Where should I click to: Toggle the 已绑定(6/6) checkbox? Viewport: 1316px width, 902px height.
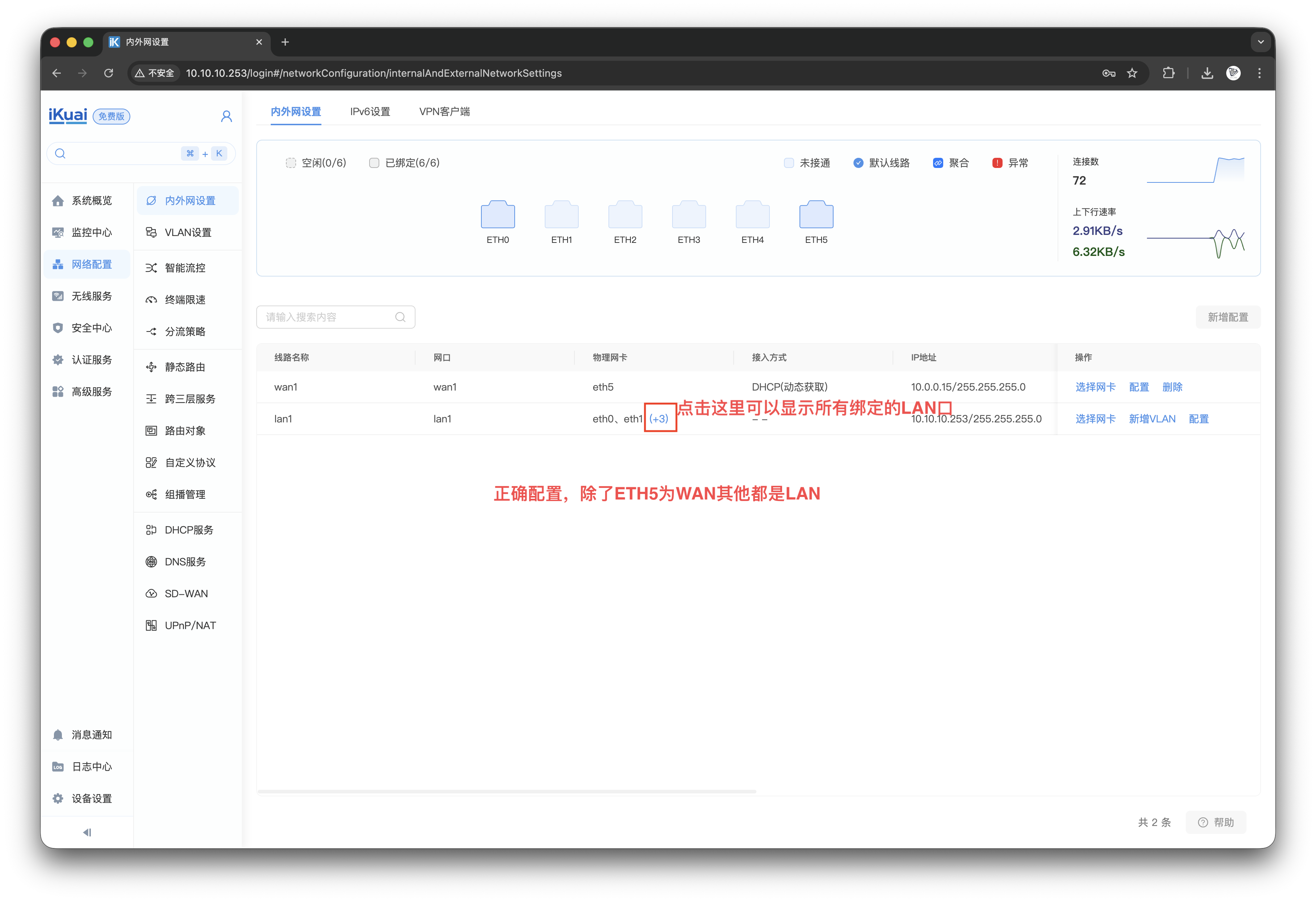[x=374, y=163]
